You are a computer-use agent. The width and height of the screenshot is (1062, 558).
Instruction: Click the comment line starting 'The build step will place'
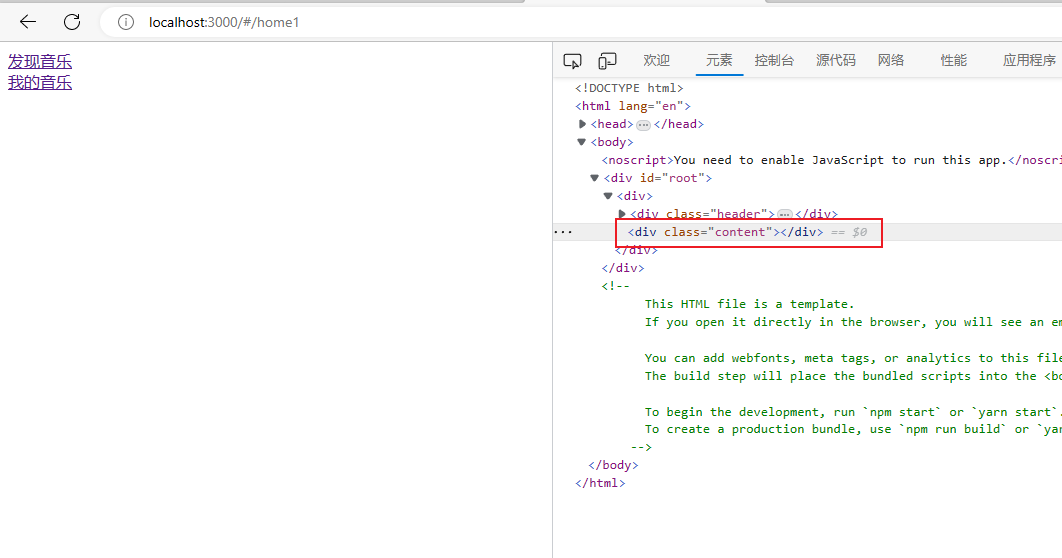(853, 377)
